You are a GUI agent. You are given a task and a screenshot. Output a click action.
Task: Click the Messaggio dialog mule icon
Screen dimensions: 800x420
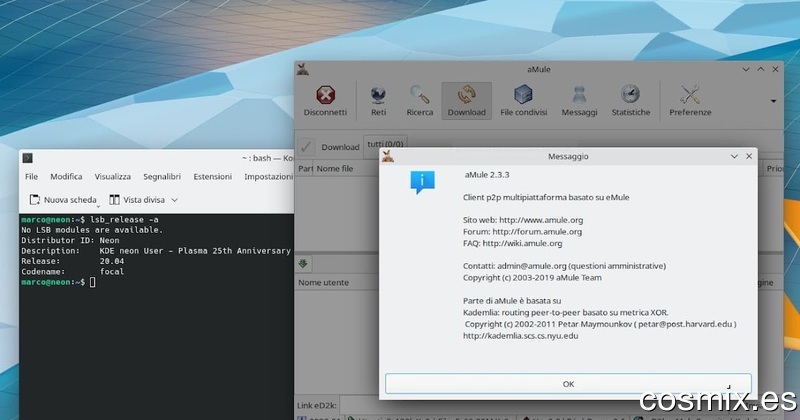pos(388,156)
